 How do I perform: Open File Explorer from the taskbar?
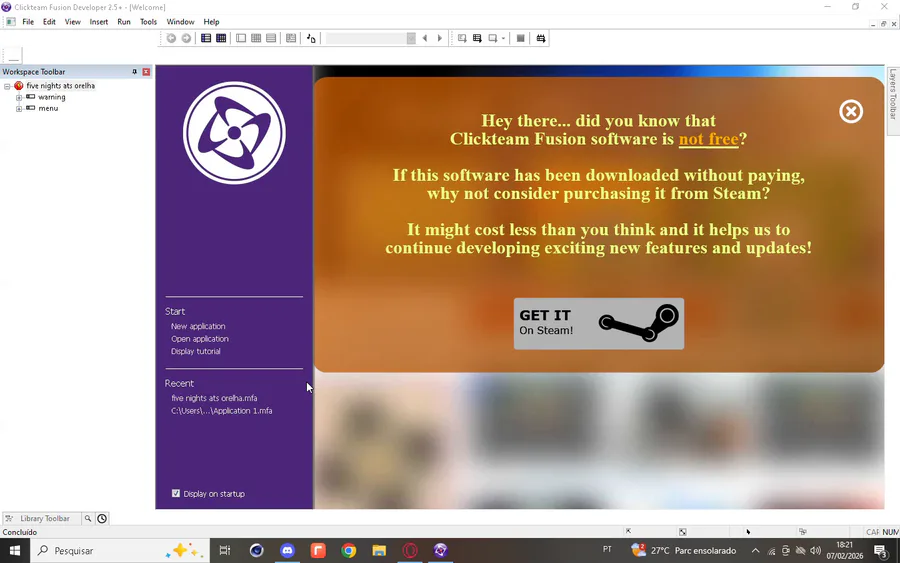[379, 551]
